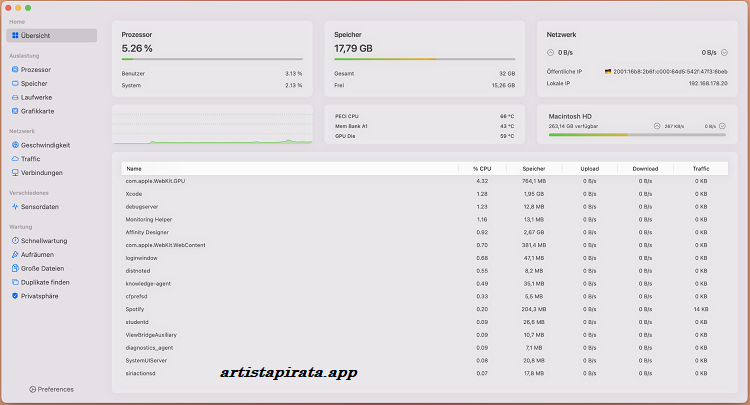Select the debugserver process row

click(425, 207)
